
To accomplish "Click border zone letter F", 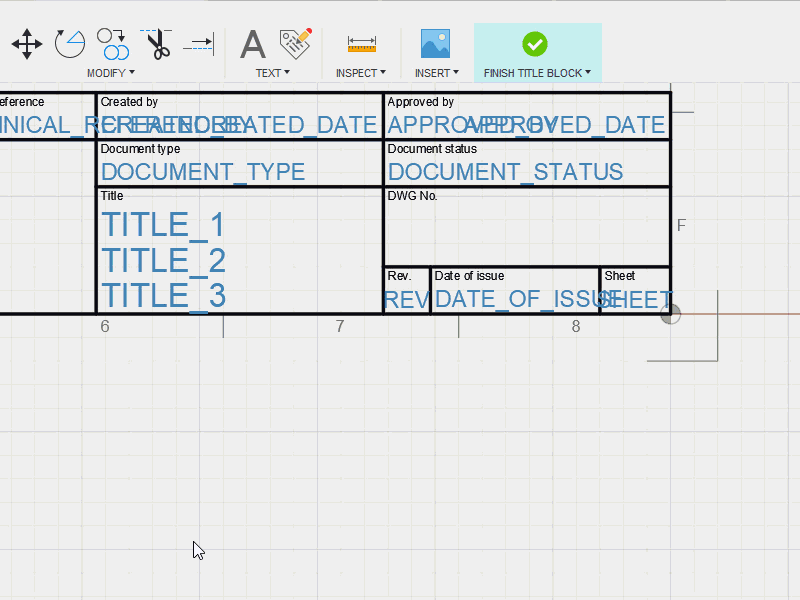I will (x=681, y=225).
